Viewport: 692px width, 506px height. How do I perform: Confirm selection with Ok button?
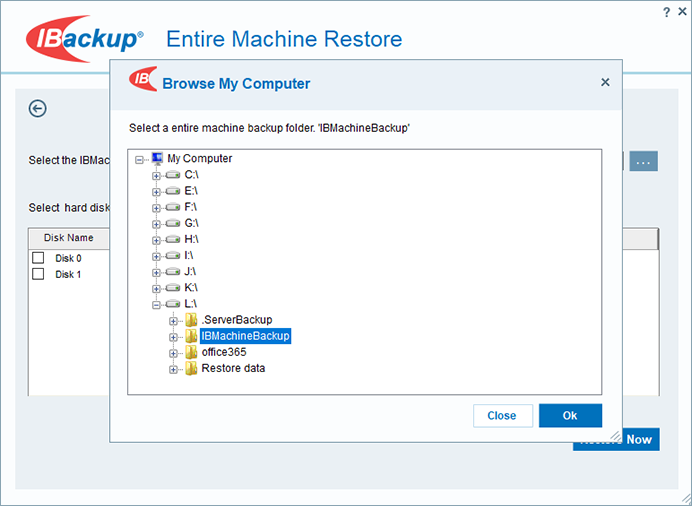click(570, 416)
